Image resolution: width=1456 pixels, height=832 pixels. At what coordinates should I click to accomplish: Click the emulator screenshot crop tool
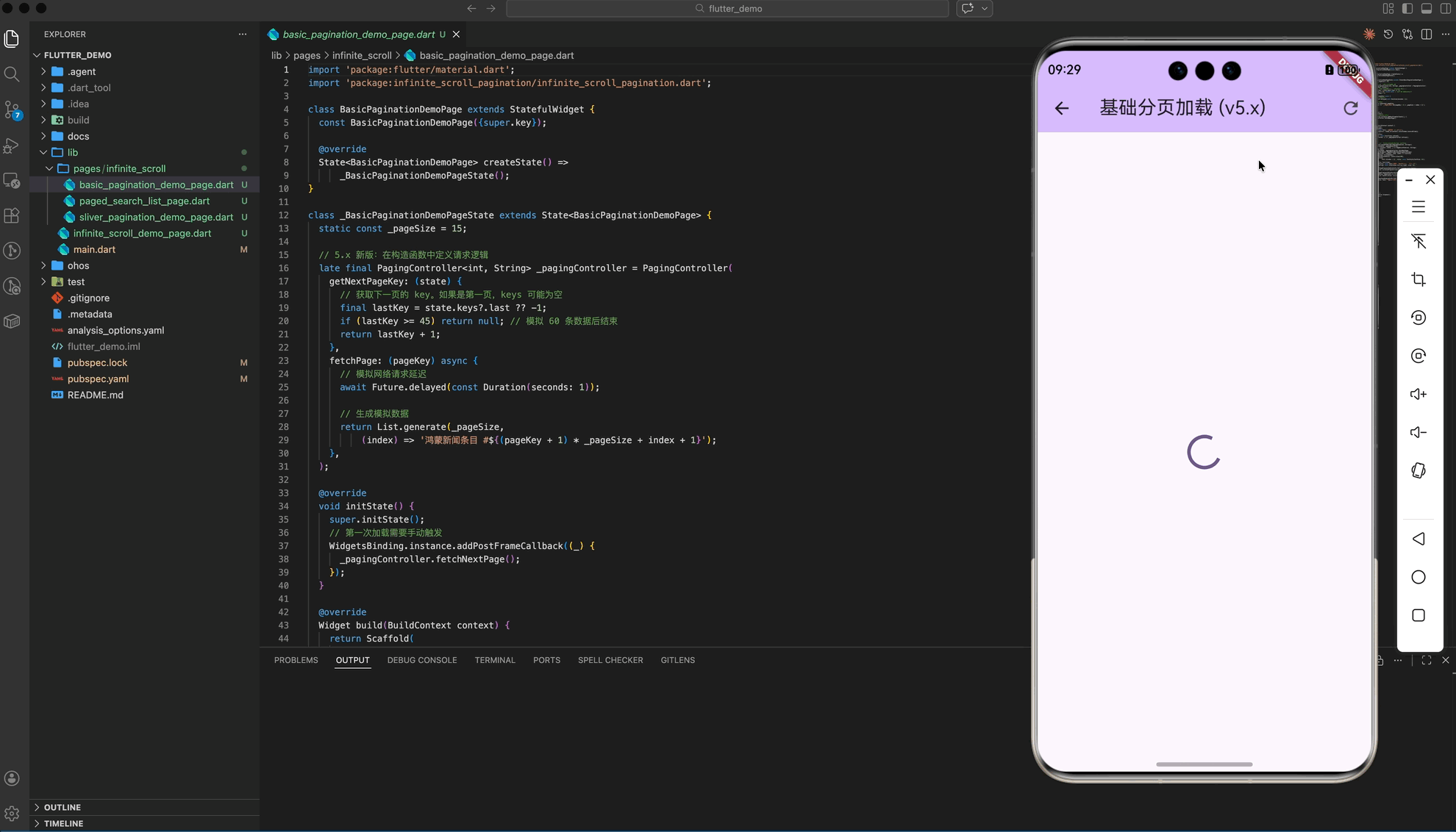pos(1418,279)
